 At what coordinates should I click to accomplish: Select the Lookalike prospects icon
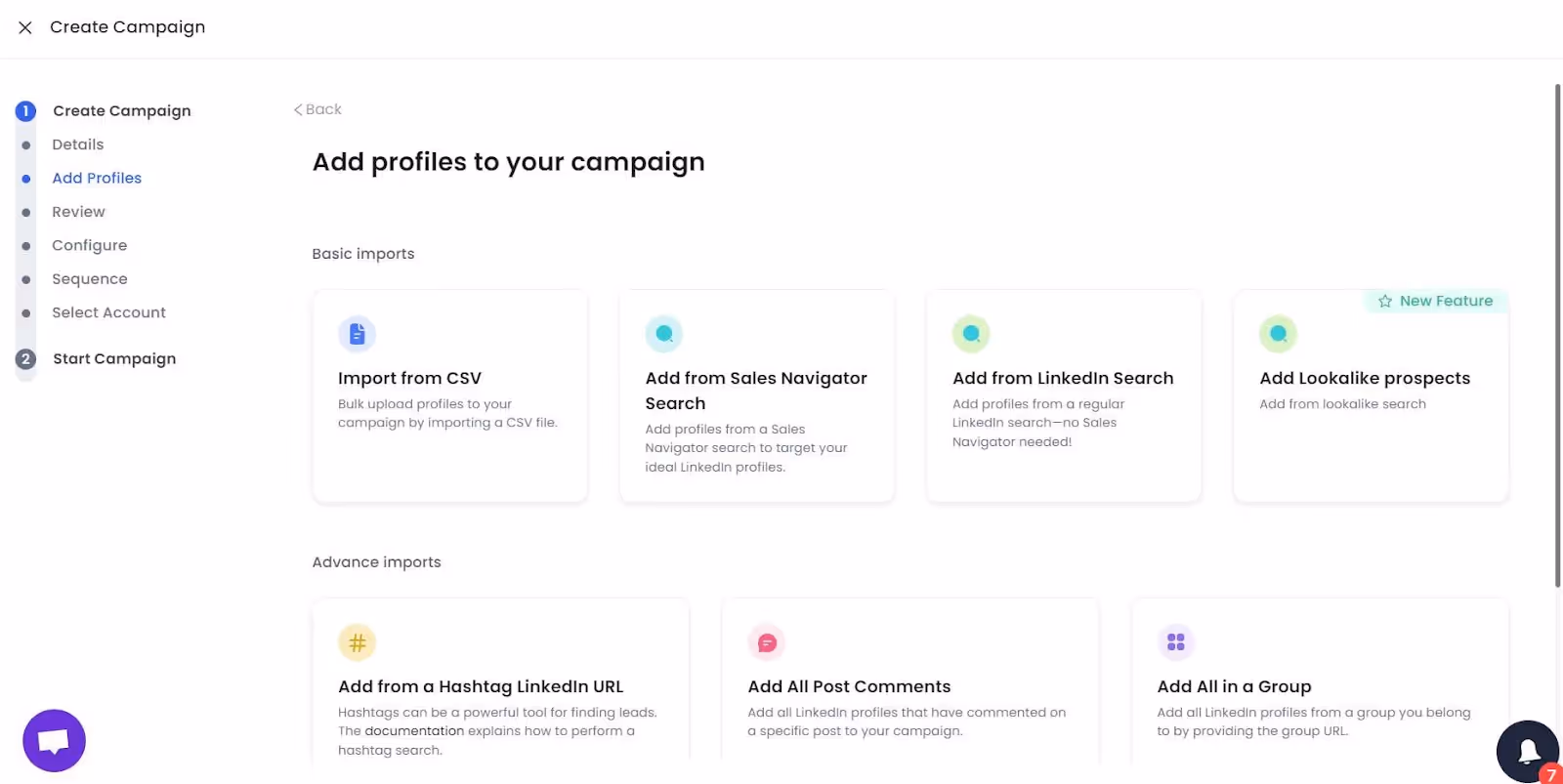coord(1278,333)
